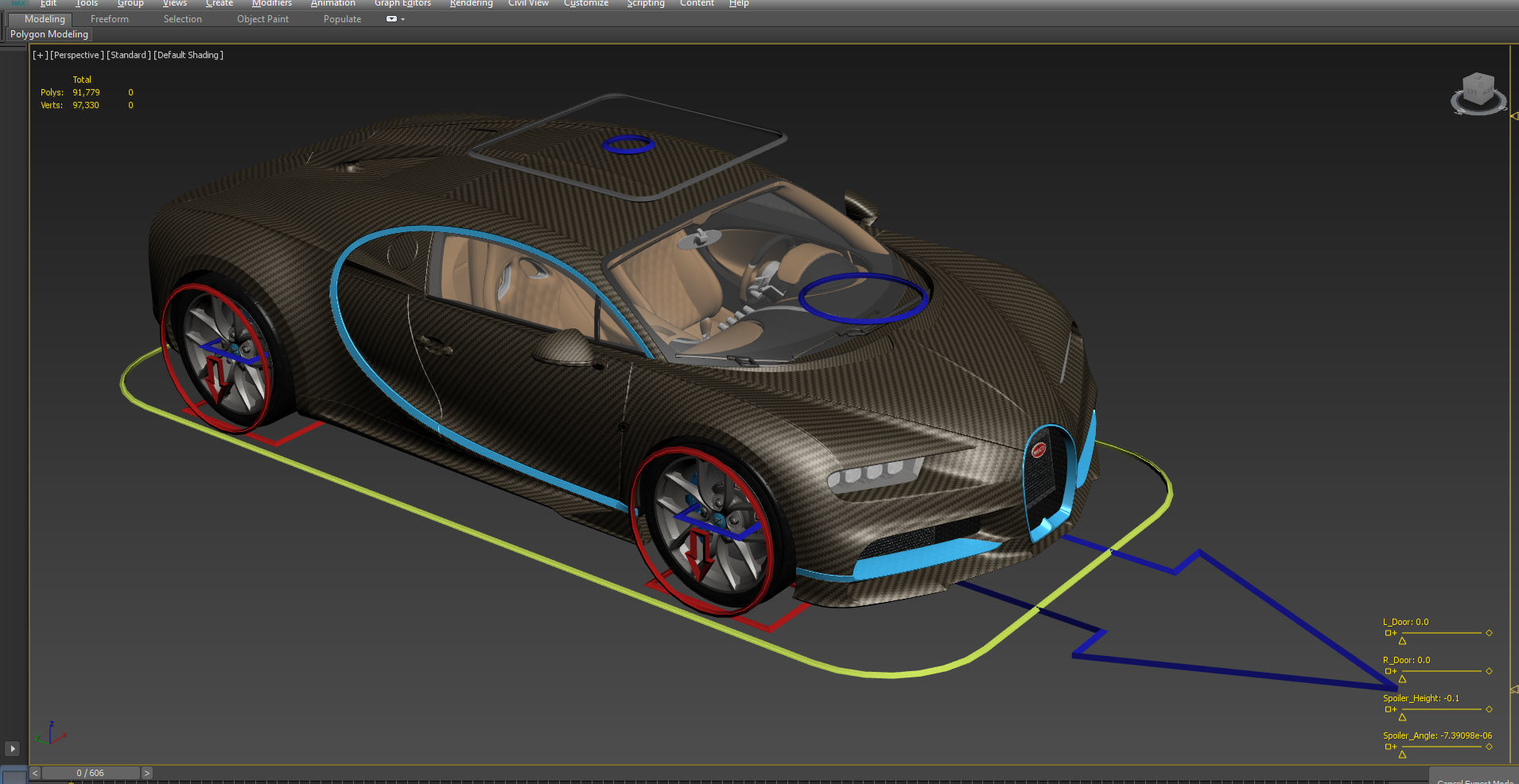Open the Modifiers menu
The height and width of the screenshot is (784, 1519).
point(272,3)
